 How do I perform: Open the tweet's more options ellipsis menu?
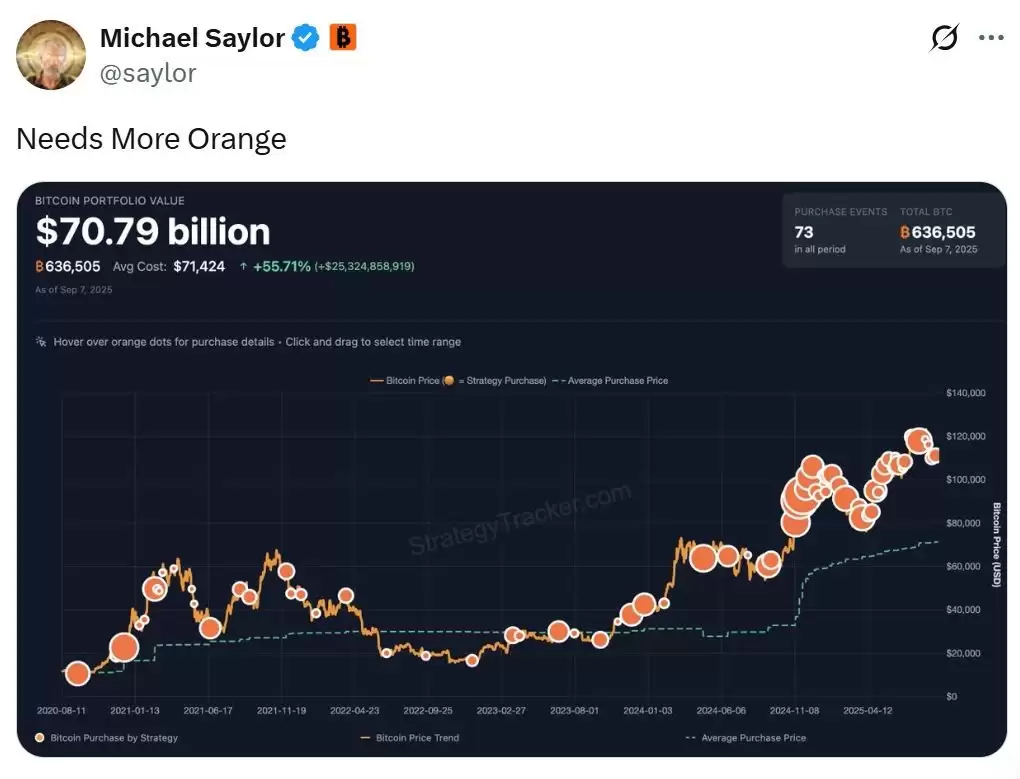tap(991, 37)
